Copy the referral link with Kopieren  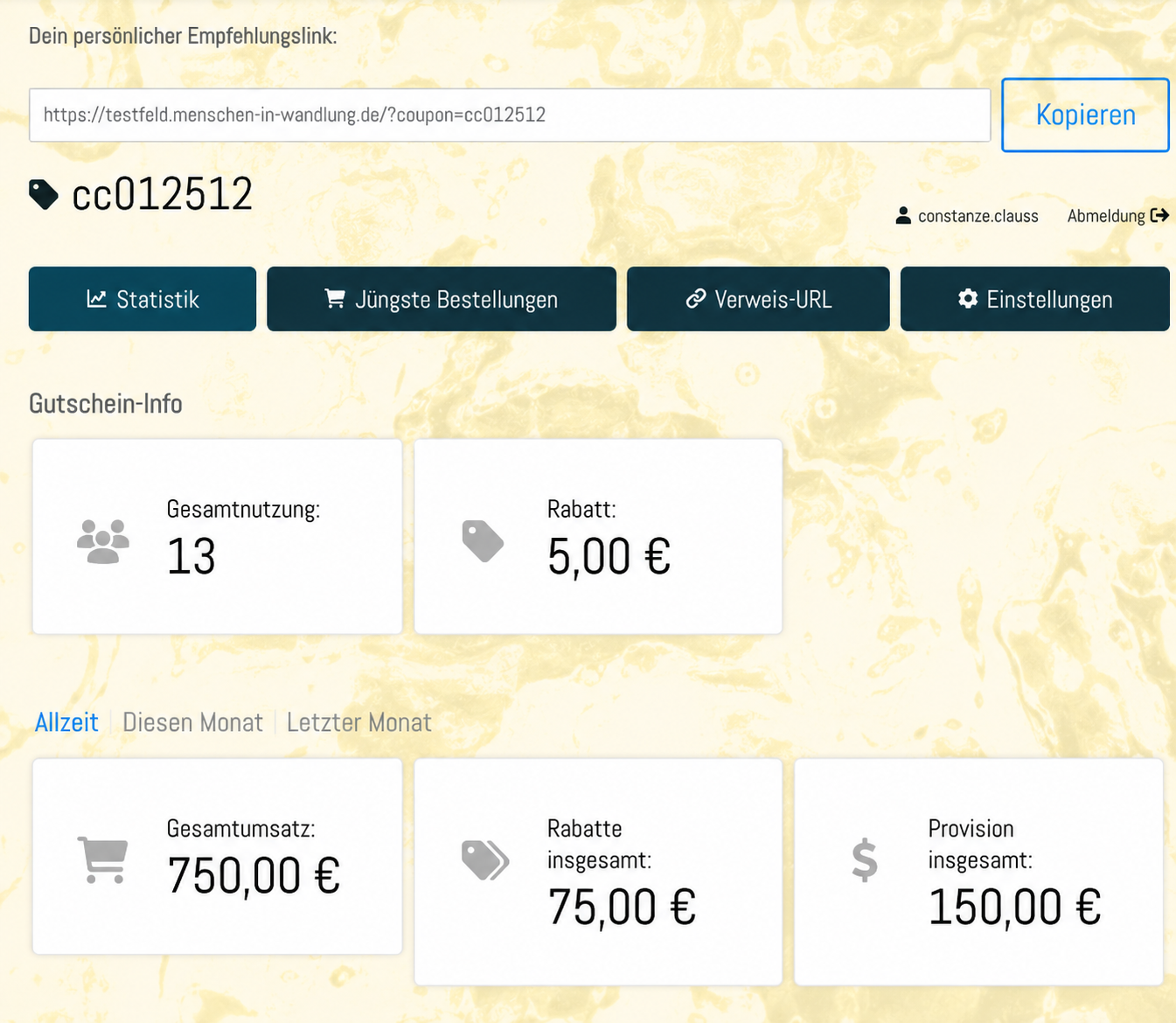coord(1085,115)
